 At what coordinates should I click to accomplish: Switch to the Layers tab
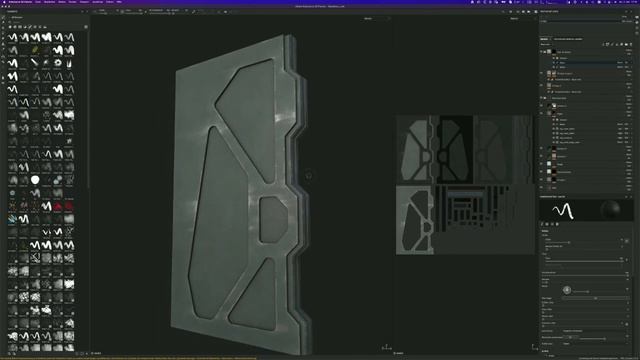tap(544, 39)
